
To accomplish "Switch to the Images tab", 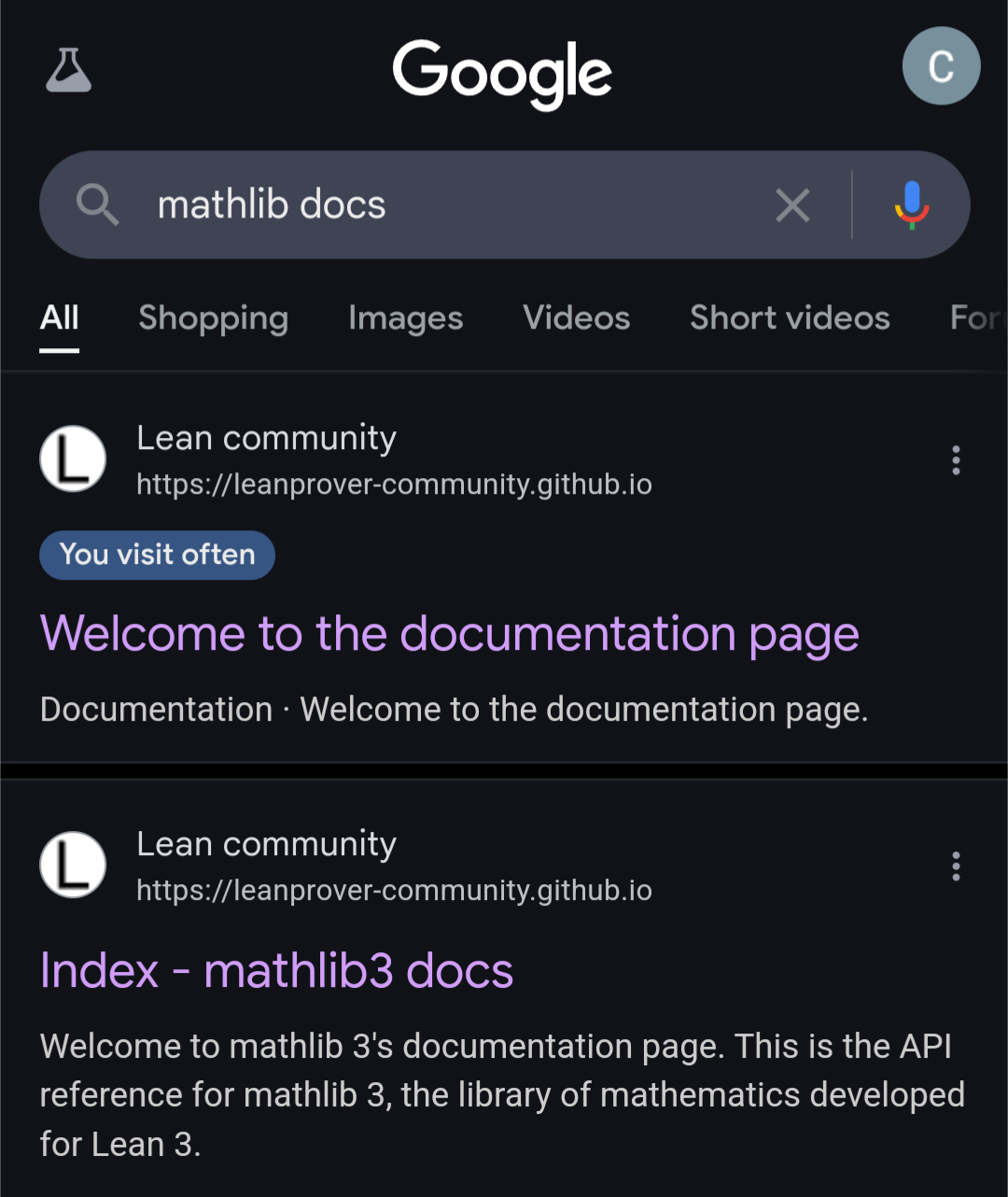I will pos(406,318).
